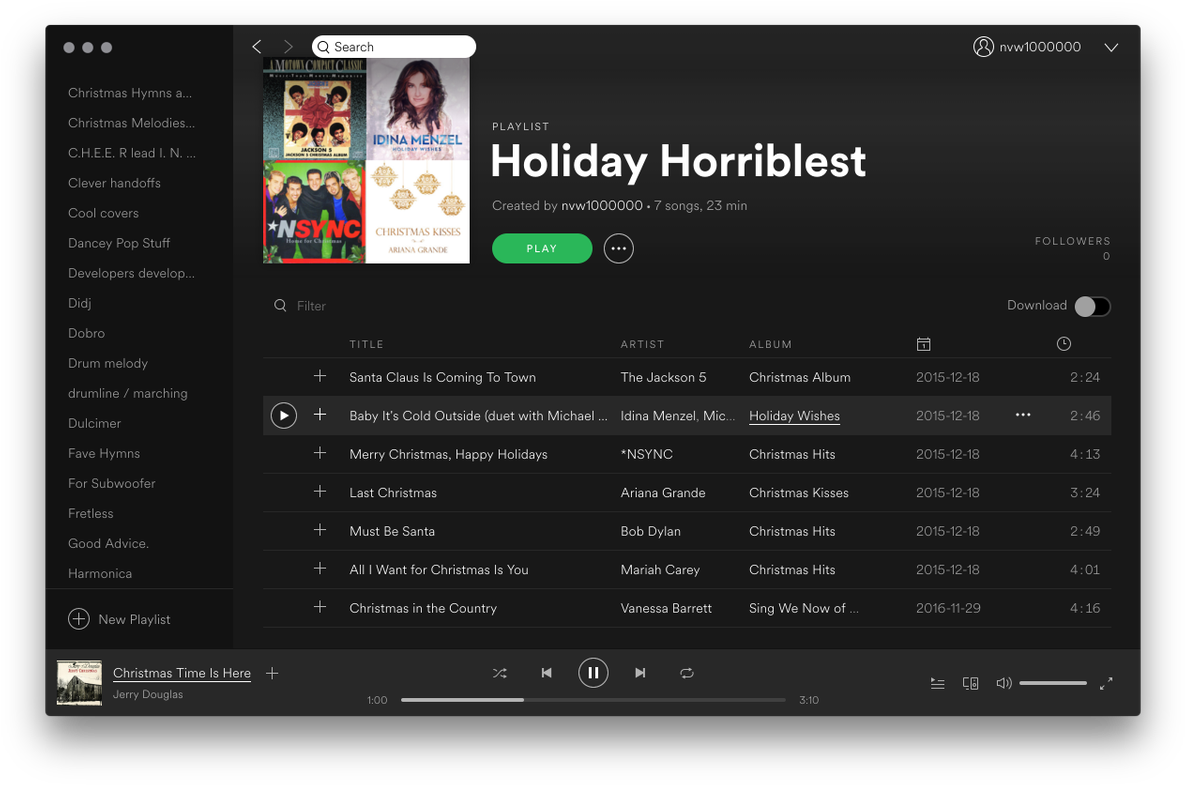Enter full screen mode

point(1106,683)
